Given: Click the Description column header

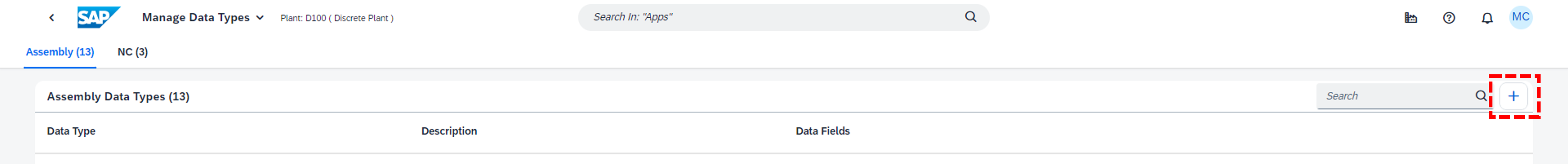Looking at the screenshot, I should [449, 131].
